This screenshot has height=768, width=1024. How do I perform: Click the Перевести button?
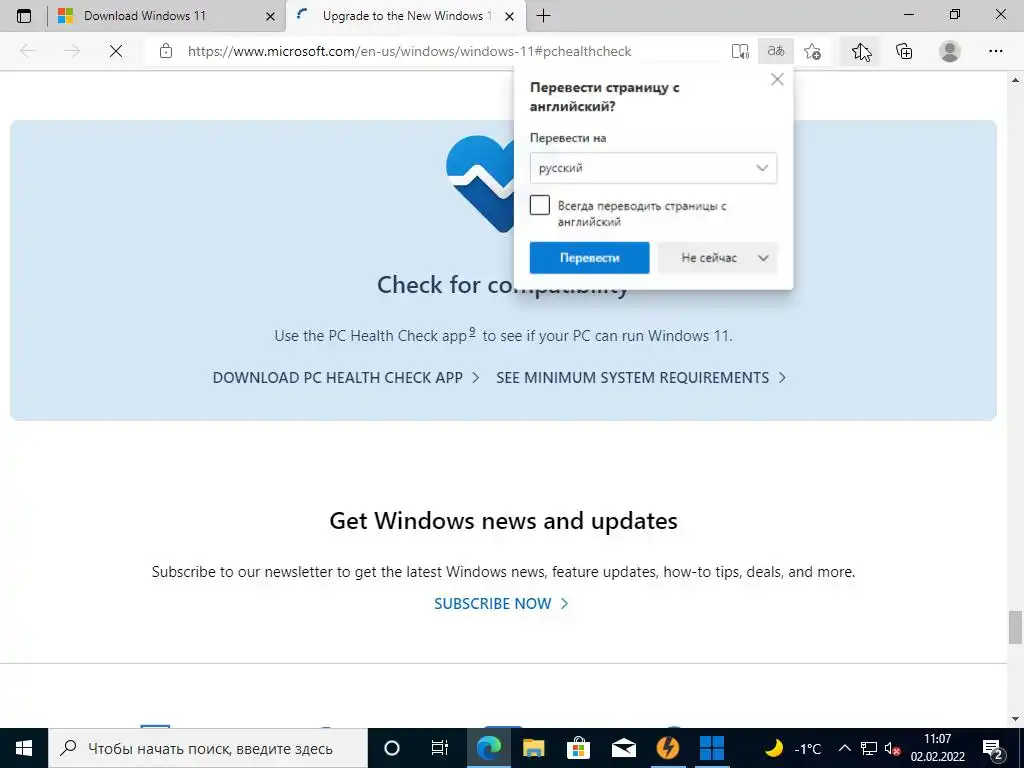pyautogui.click(x=589, y=258)
